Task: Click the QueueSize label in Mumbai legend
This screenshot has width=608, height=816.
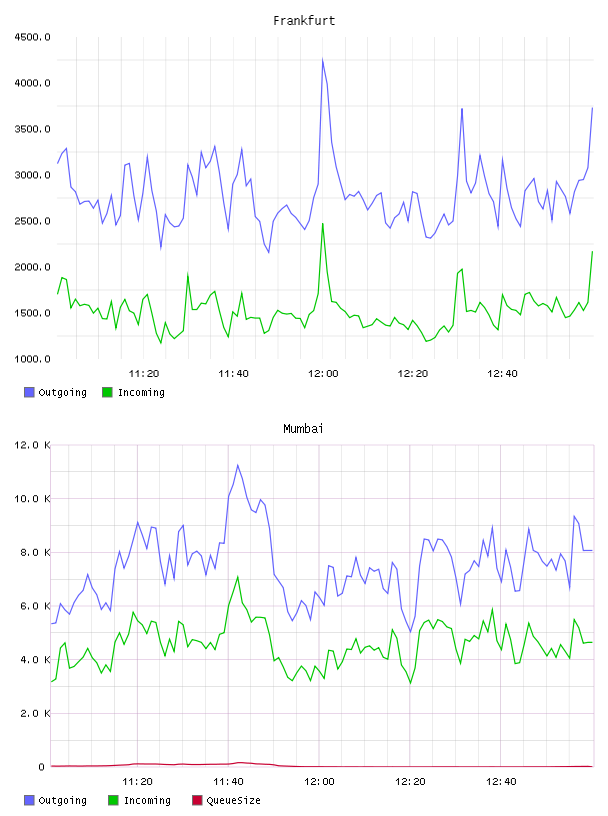Action: point(233,800)
